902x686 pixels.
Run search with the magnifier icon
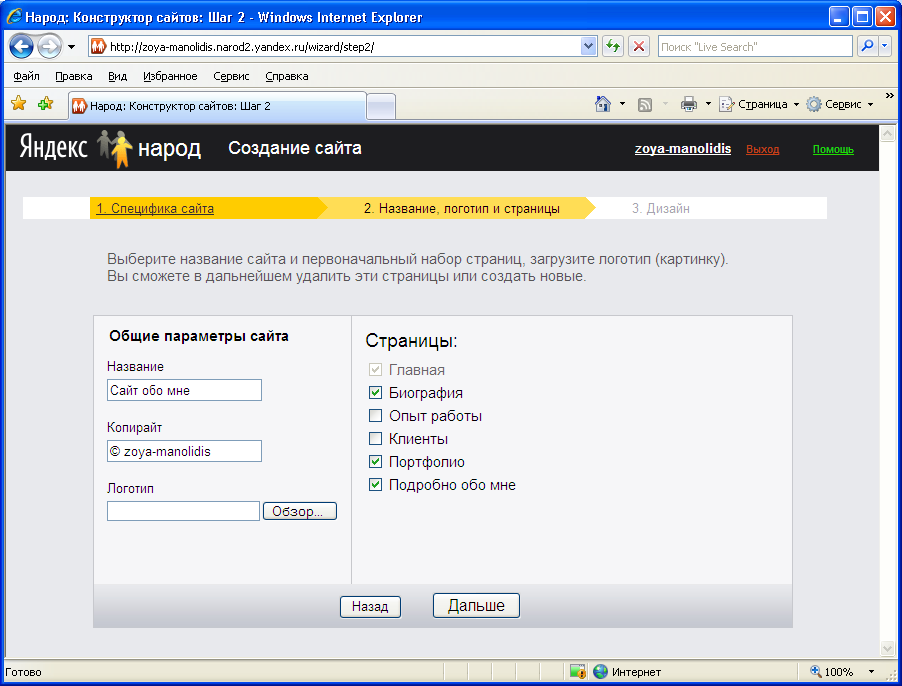coord(867,47)
